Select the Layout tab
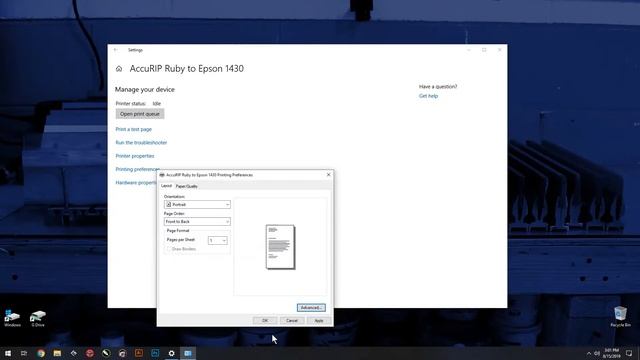 [167, 186]
